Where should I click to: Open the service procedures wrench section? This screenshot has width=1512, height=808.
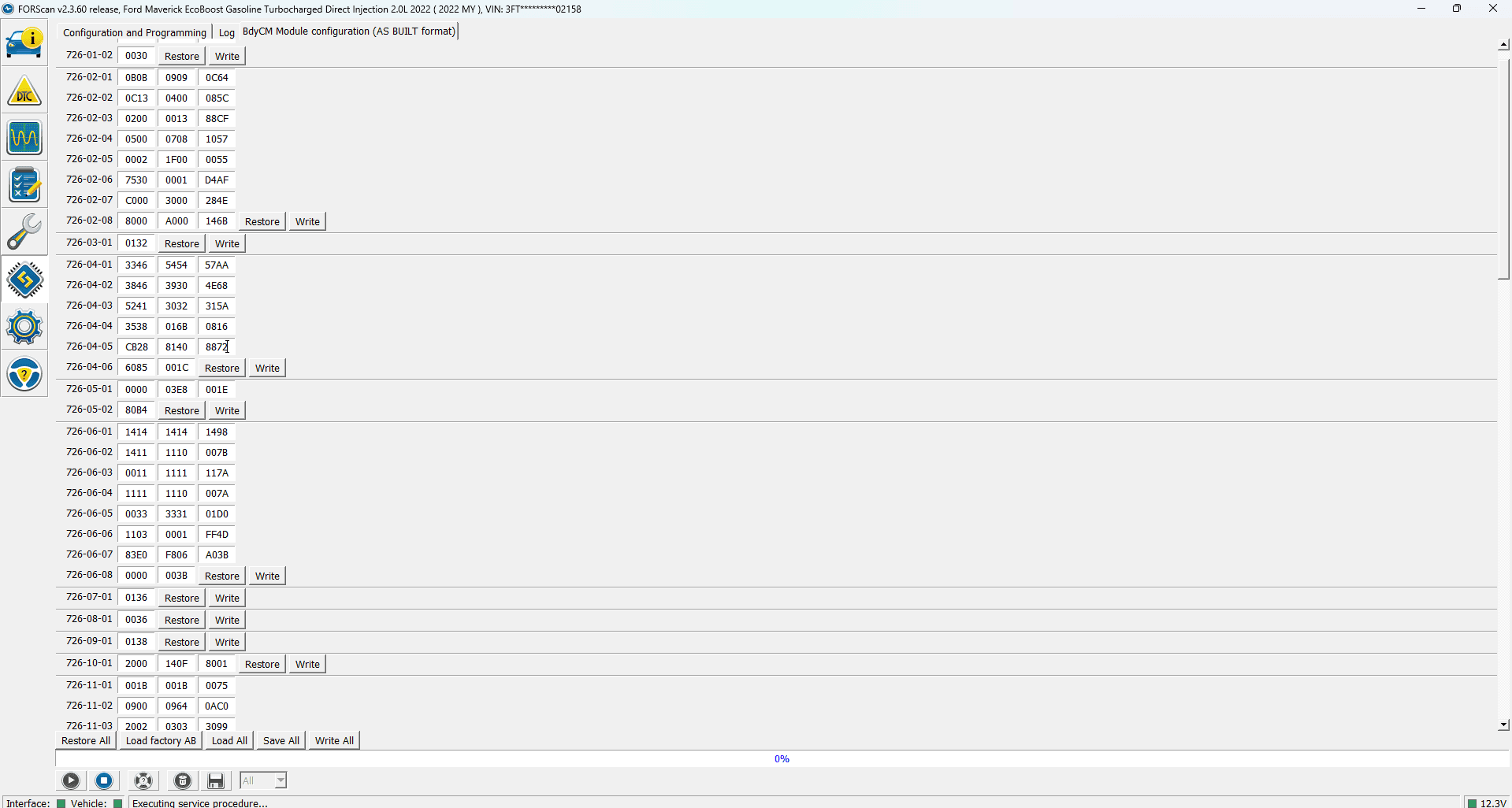pyautogui.click(x=24, y=232)
